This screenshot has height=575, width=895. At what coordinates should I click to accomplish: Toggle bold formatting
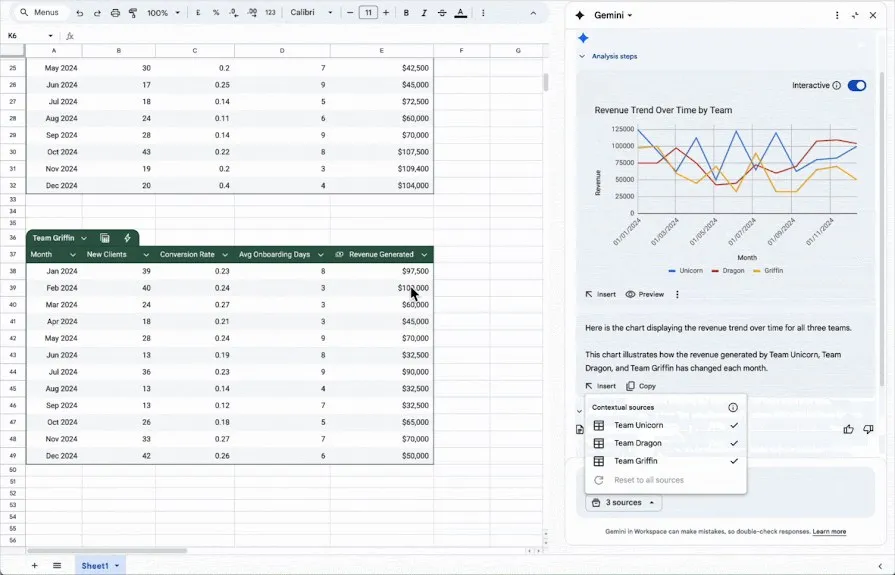406,13
